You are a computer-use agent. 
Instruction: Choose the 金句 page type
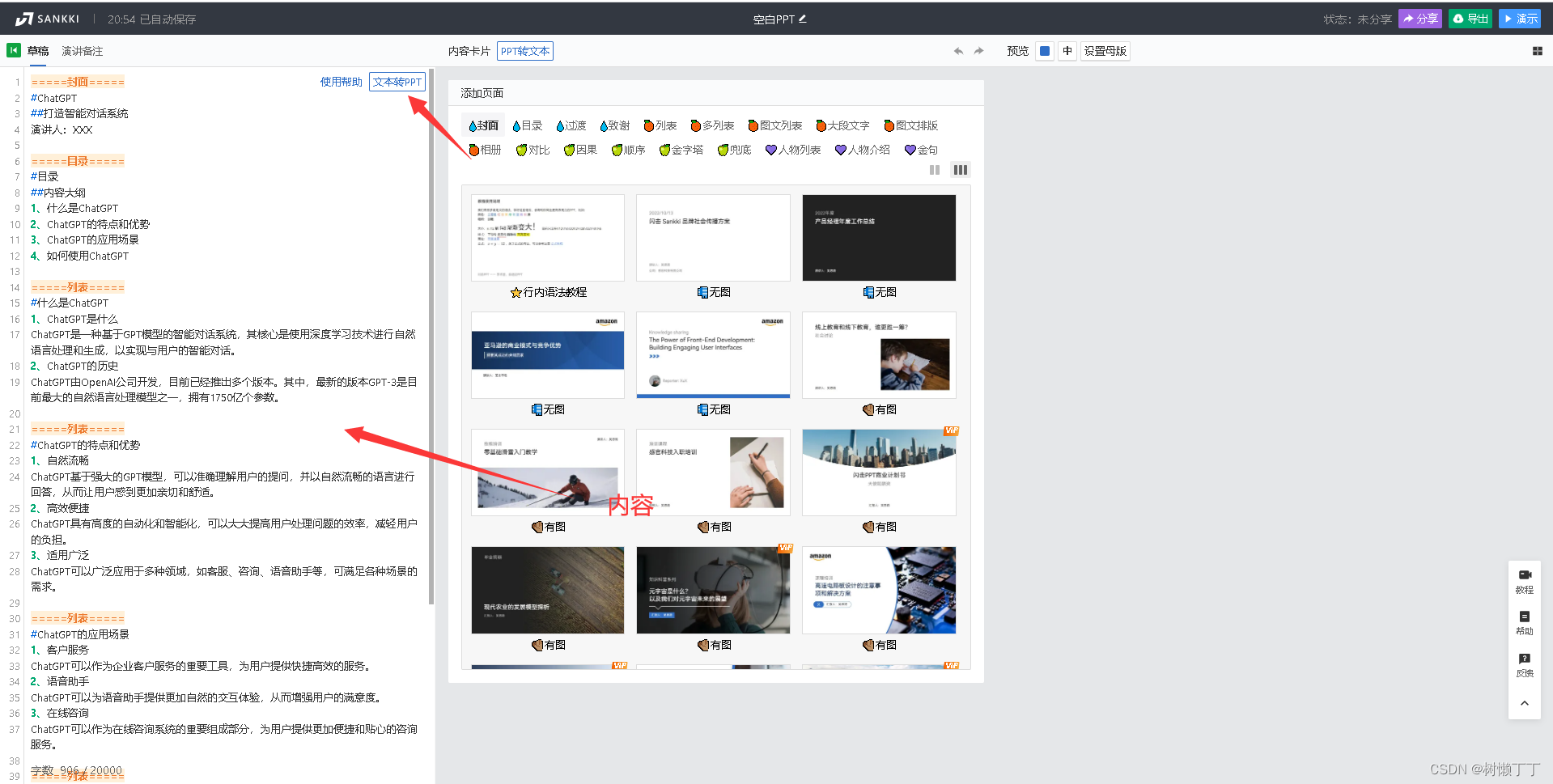[921, 150]
